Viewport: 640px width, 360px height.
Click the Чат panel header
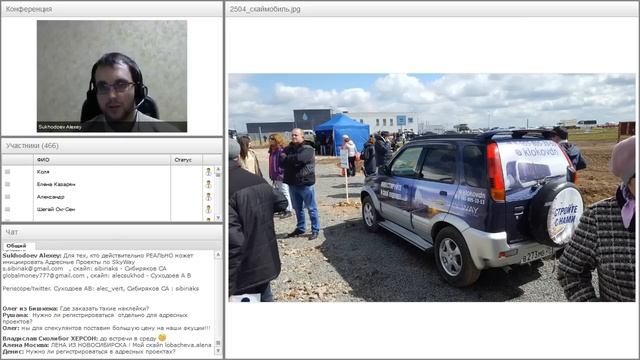coord(112,232)
